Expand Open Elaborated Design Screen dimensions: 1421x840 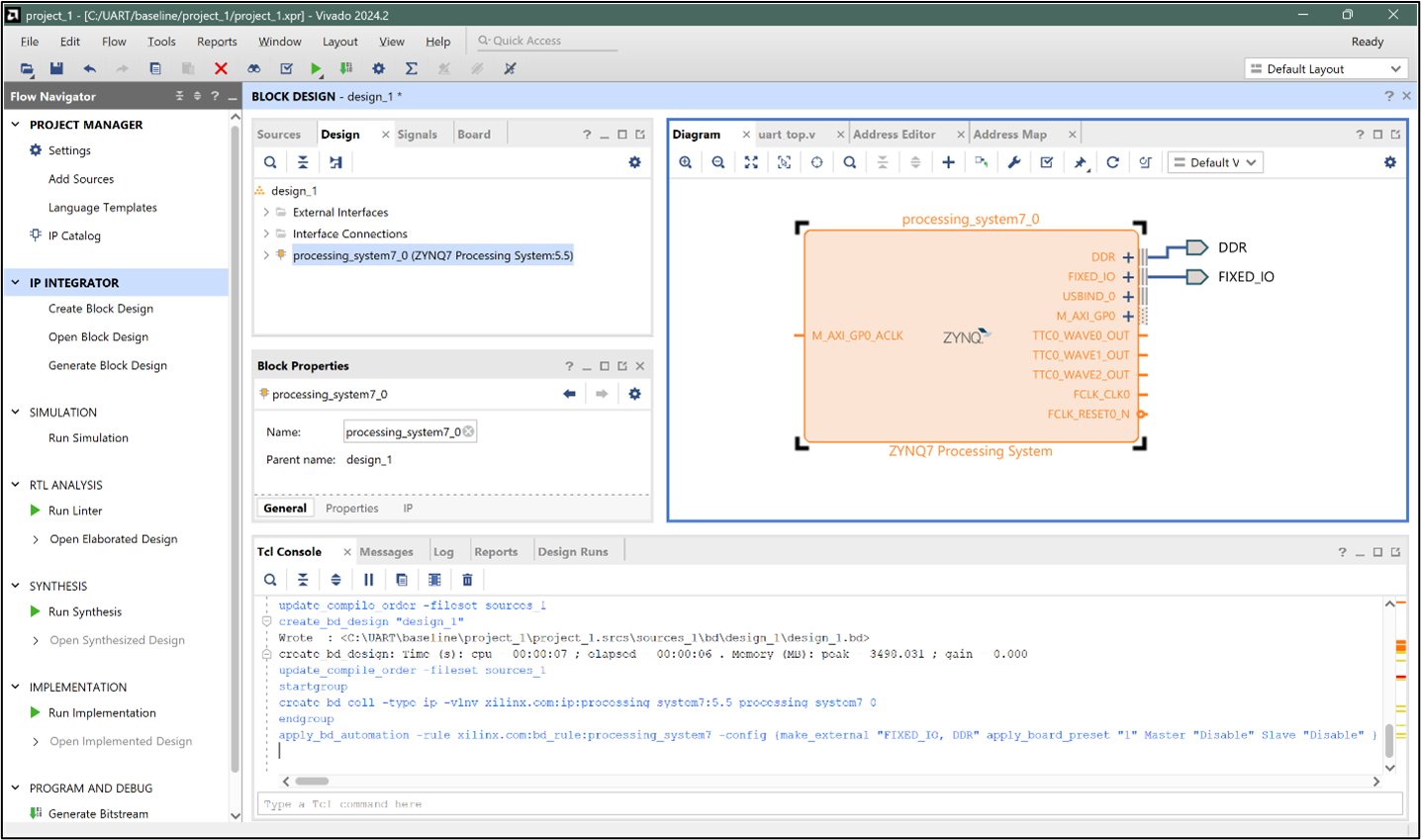(x=37, y=539)
